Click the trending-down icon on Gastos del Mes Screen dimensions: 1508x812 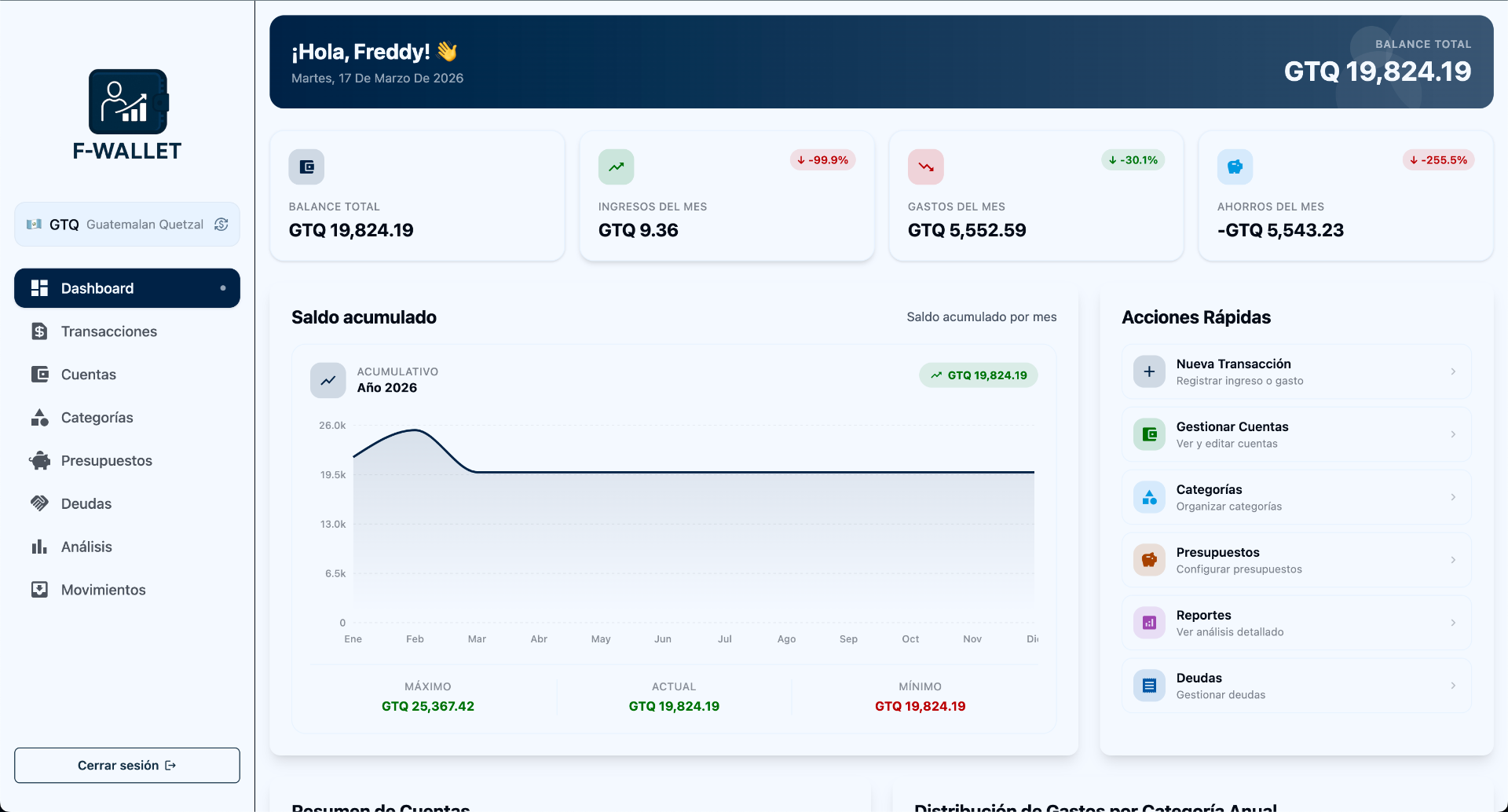(925, 166)
